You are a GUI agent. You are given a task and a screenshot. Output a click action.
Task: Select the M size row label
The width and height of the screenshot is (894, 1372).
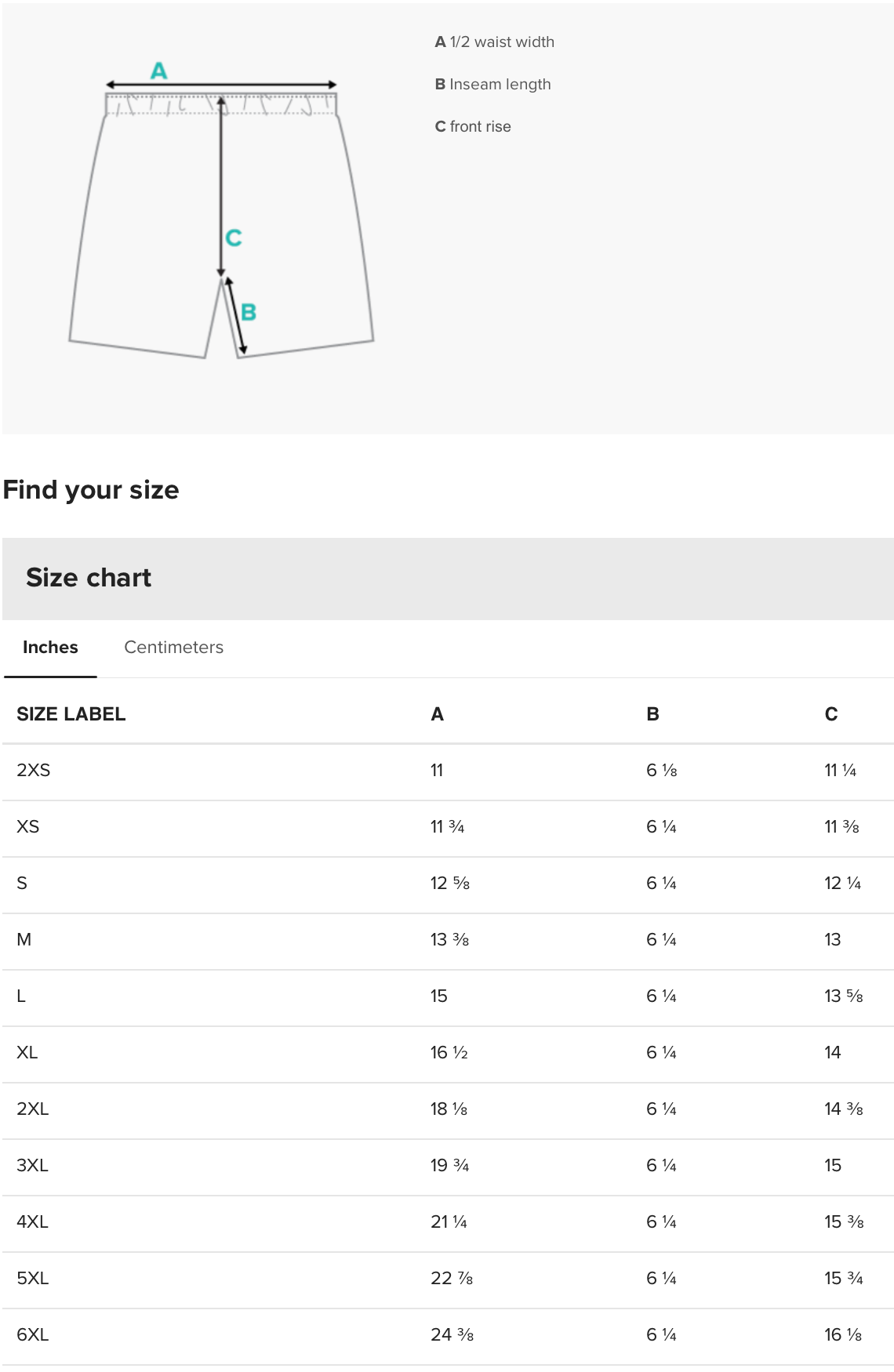(24, 940)
